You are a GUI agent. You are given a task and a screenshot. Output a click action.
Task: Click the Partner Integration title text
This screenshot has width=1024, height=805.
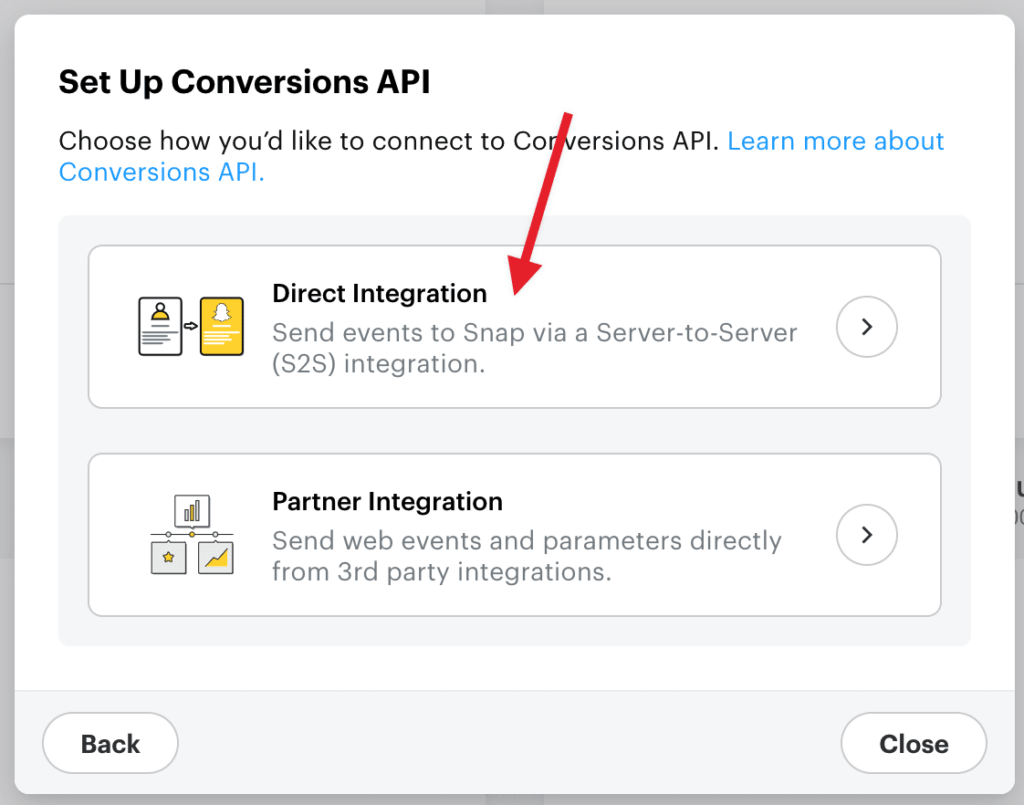coord(387,501)
